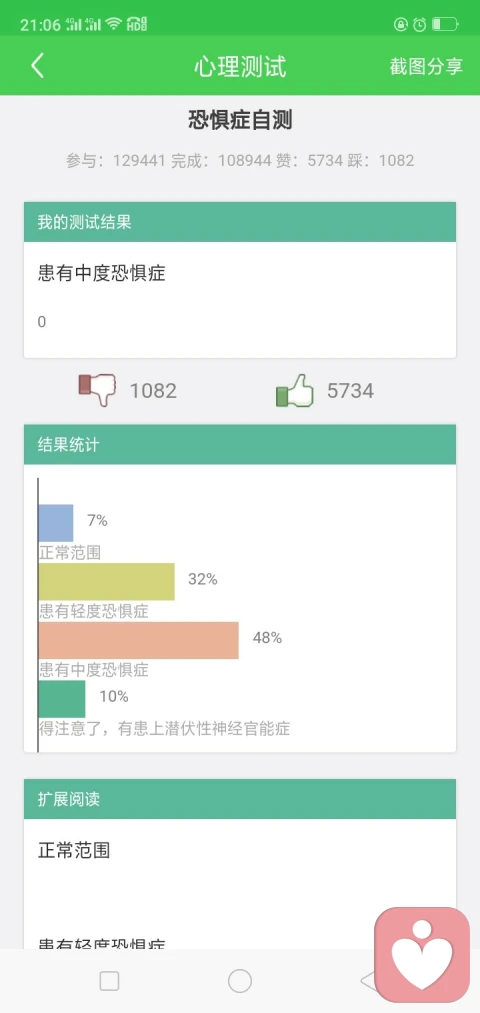
Task: Click the blue 7% bar
Action: (x=56, y=523)
